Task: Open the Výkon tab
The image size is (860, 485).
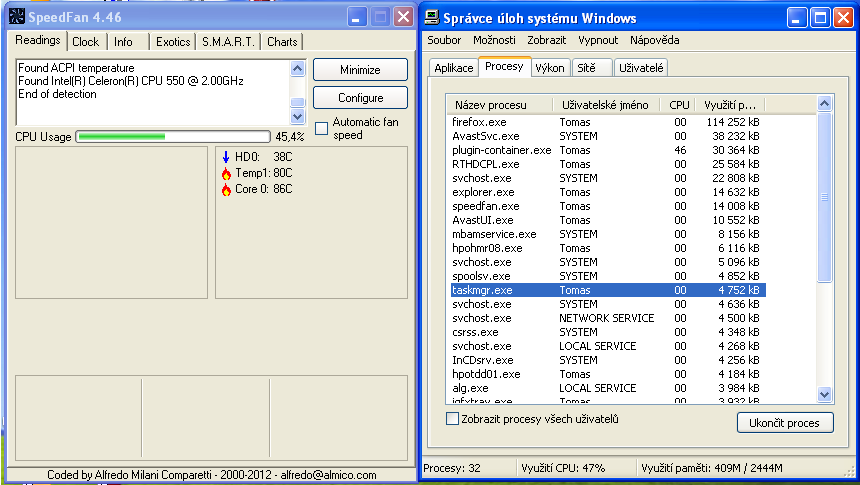Action: pyautogui.click(x=549, y=68)
